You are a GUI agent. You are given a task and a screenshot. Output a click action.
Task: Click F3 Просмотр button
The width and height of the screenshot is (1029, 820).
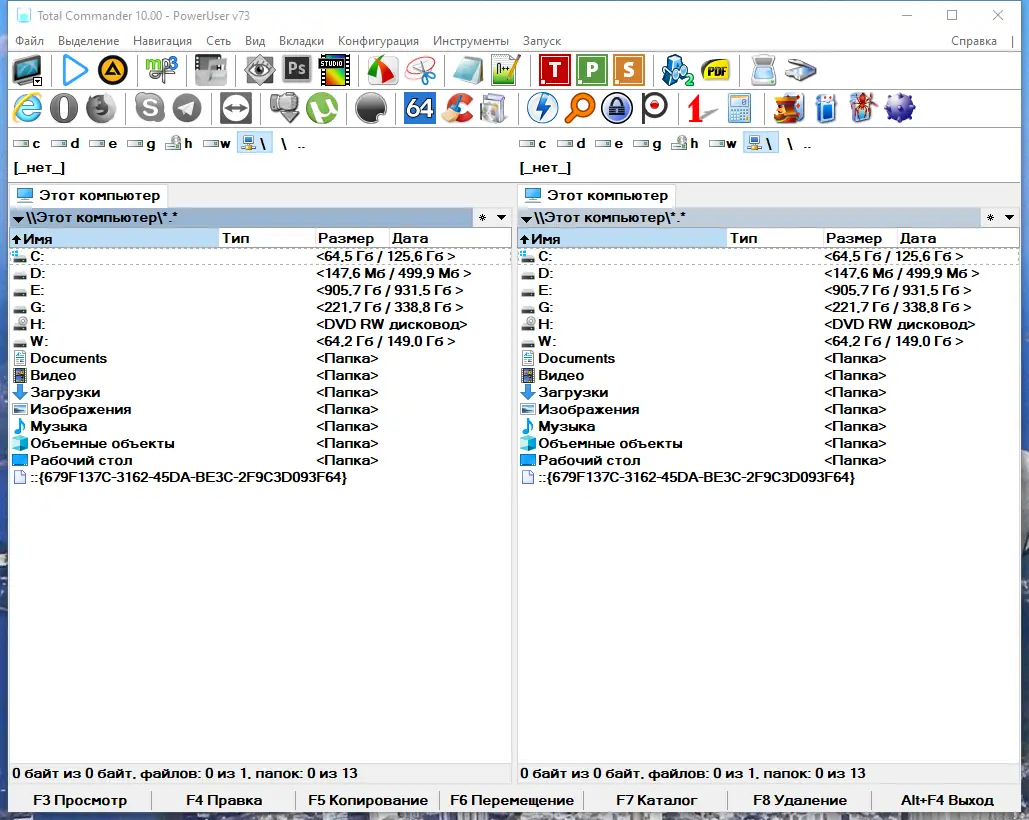click(x=80, y=800)
